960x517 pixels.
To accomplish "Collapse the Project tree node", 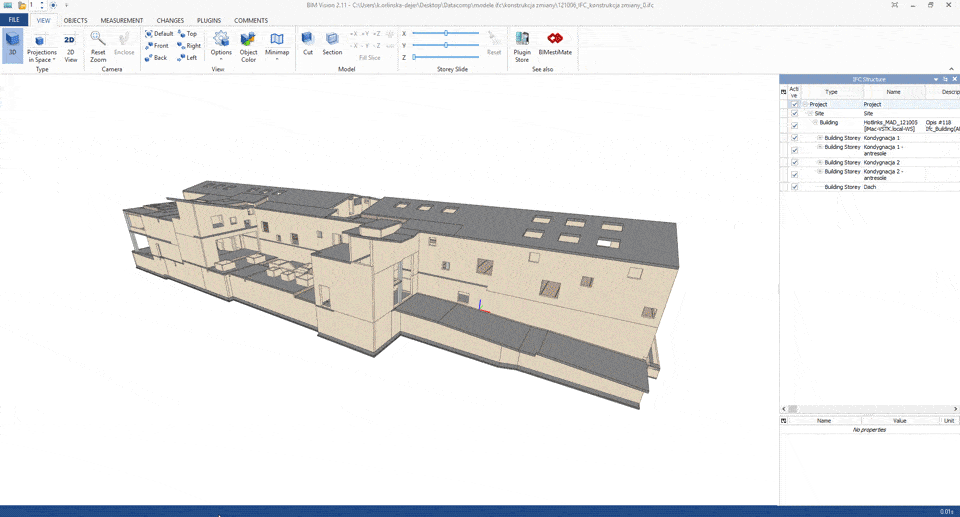I will tap(804, 104).
